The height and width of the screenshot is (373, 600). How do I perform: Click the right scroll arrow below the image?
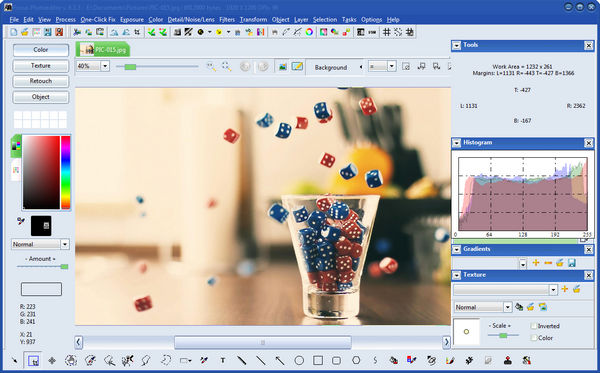(x=446, y=342)
